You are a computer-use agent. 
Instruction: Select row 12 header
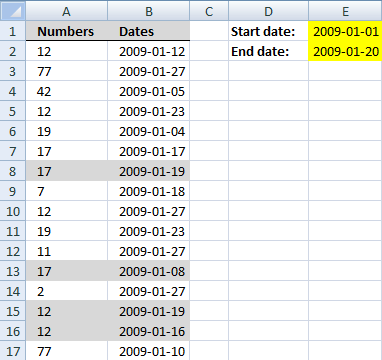tap(13, 251)
